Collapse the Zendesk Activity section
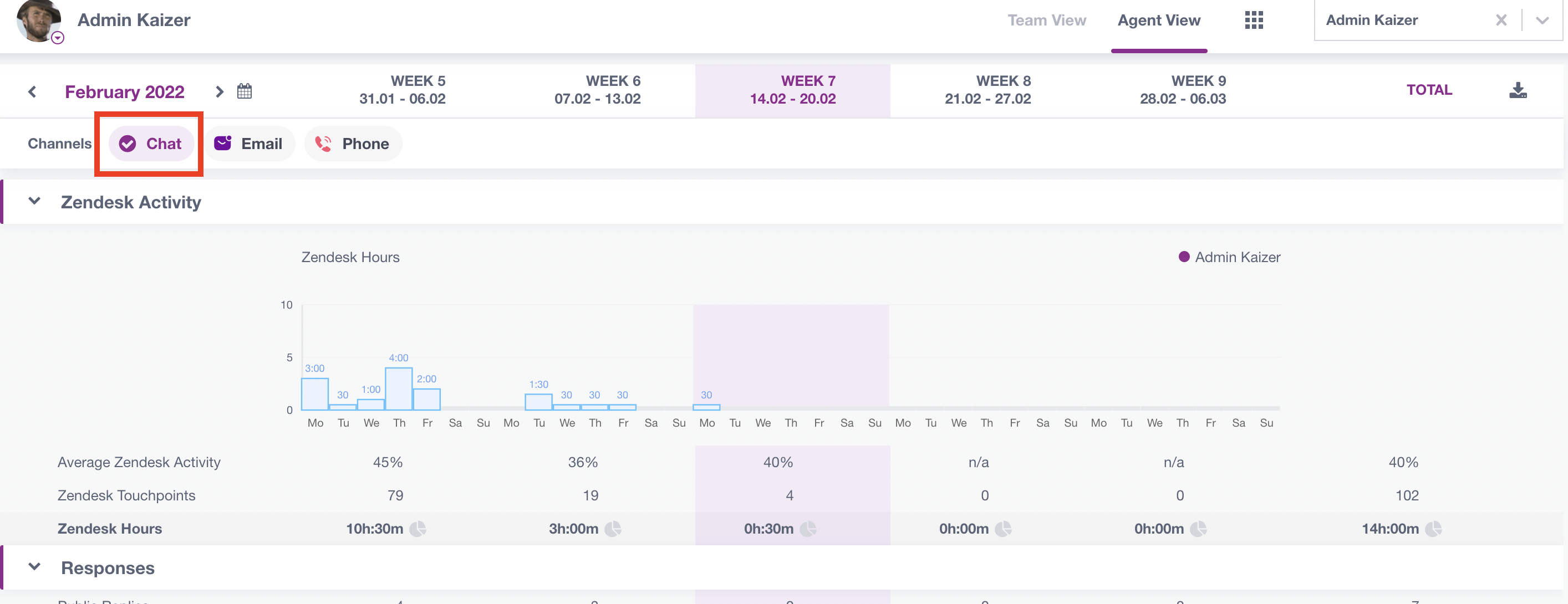Image resolution: width=1568 pixels, height=604 pixels. point(35,201)
